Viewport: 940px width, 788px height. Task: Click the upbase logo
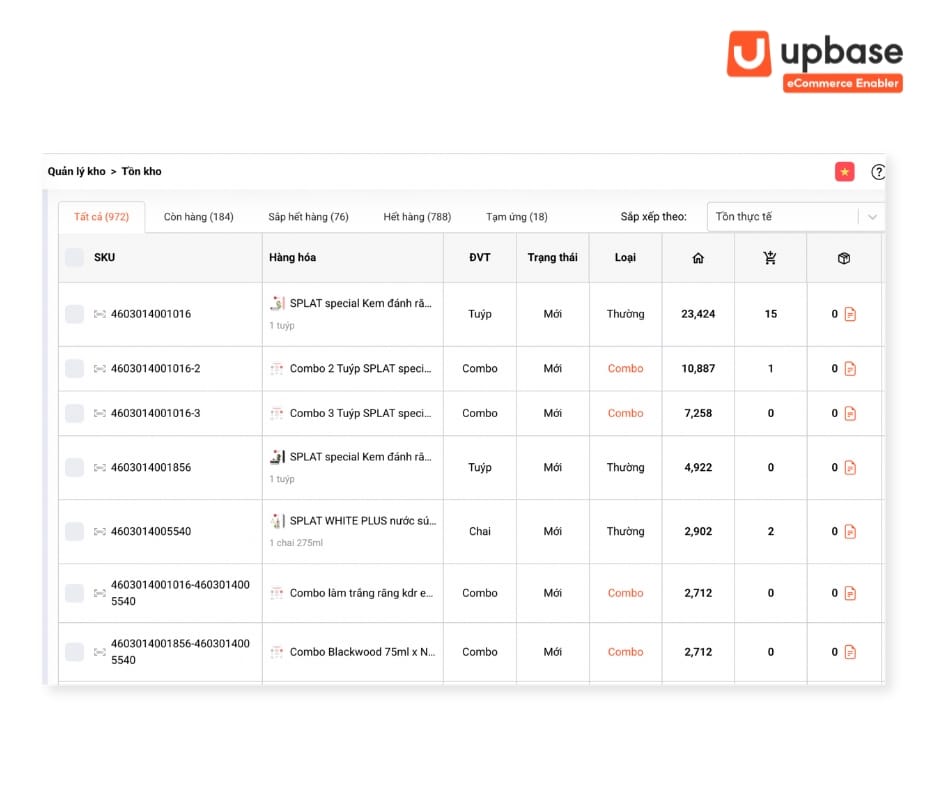point(815,62)
